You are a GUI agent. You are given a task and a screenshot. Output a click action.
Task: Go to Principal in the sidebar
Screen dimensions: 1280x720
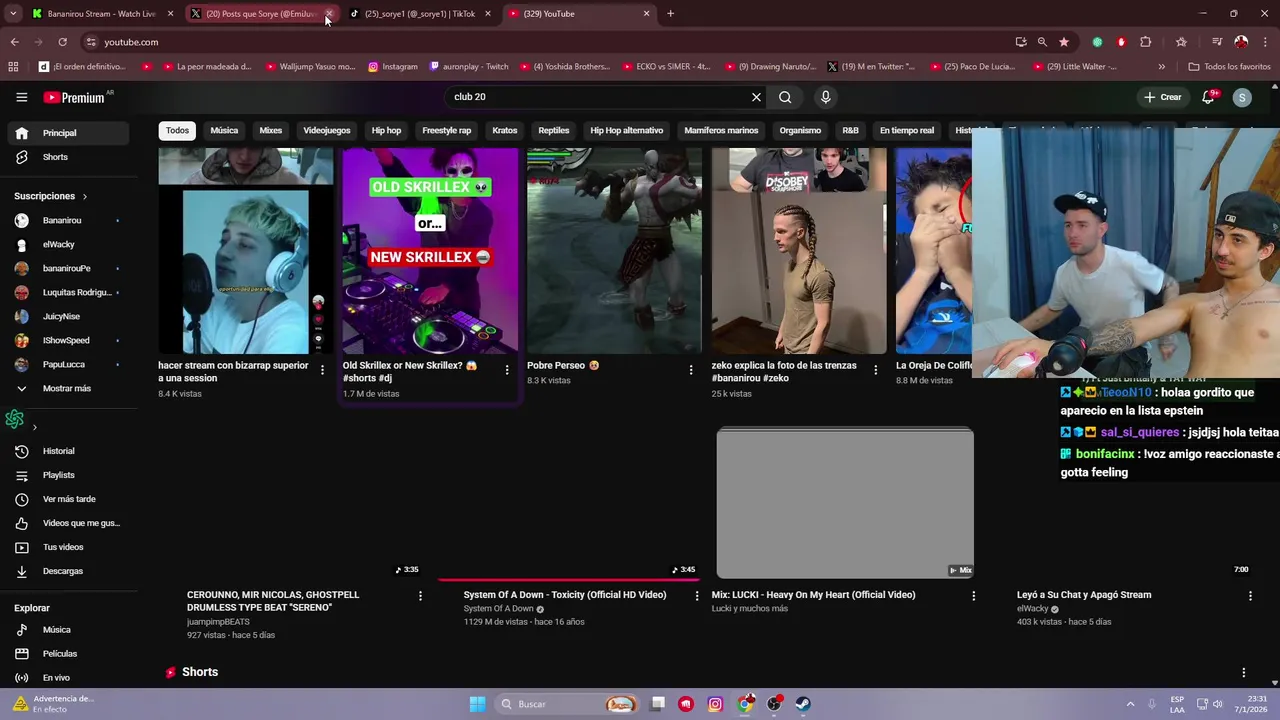tap(68, 133)
